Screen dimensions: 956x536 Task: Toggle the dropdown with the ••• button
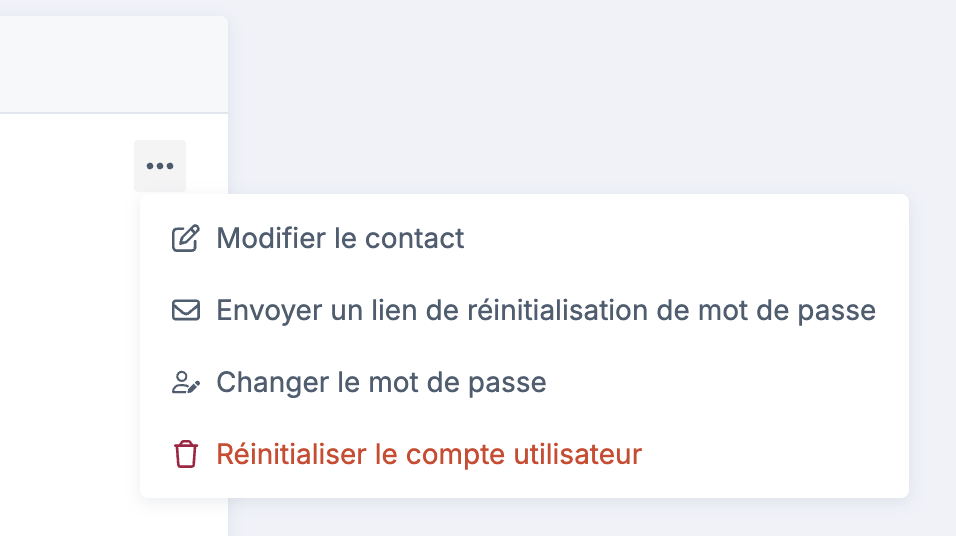160,166
